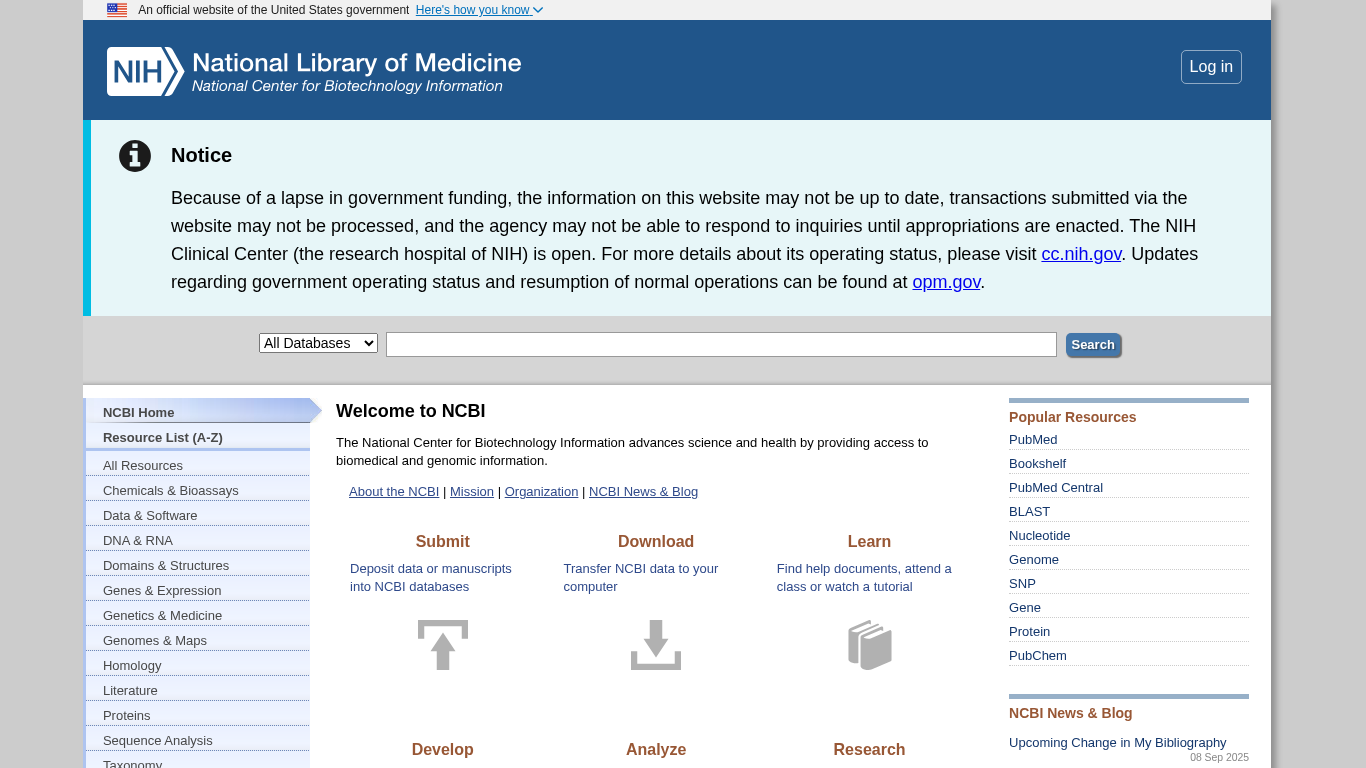Viewport: 1366px width, 768px height.
Task: Open the Mission link
Action: pos(472,491)
